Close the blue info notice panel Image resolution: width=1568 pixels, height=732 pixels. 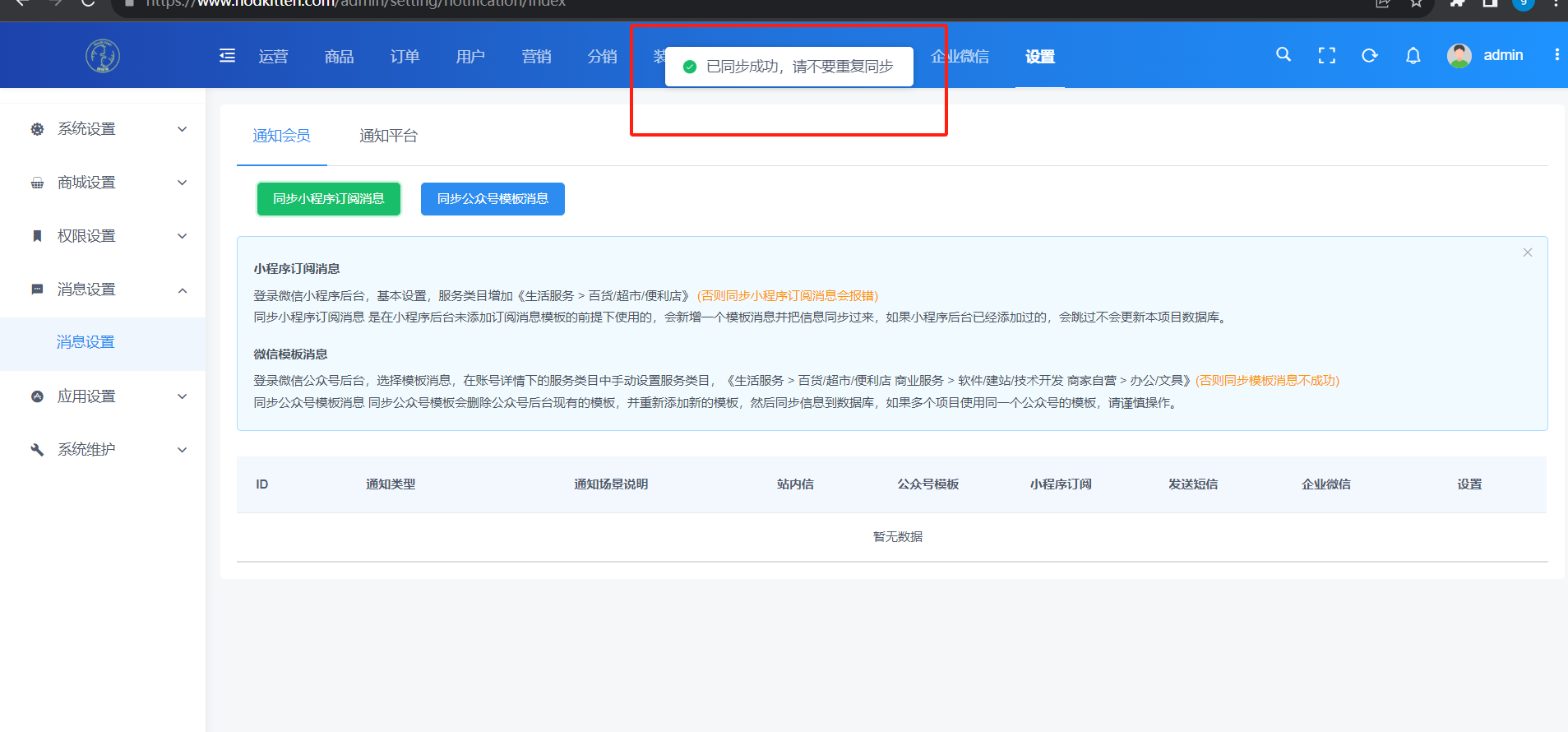(x=1527, y=252)
